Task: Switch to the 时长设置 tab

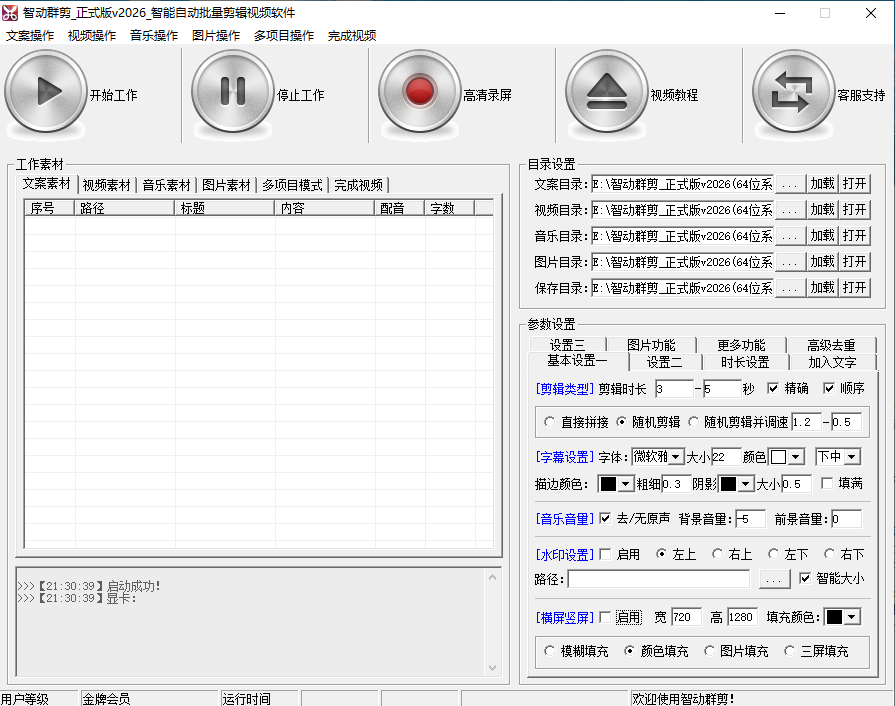Action: click(749, 362)
